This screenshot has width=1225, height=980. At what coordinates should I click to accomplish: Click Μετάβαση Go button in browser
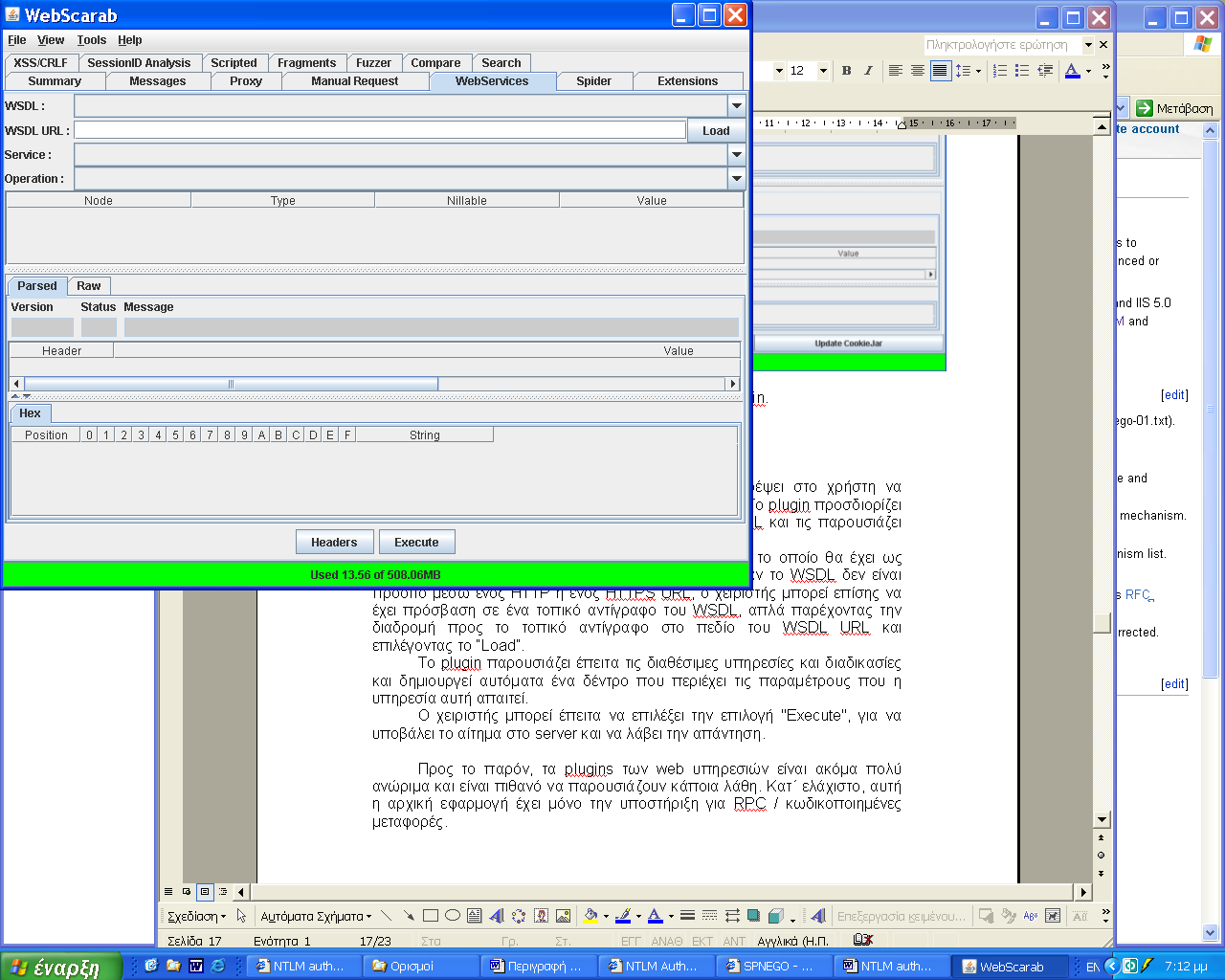[x=1175, y=108]
